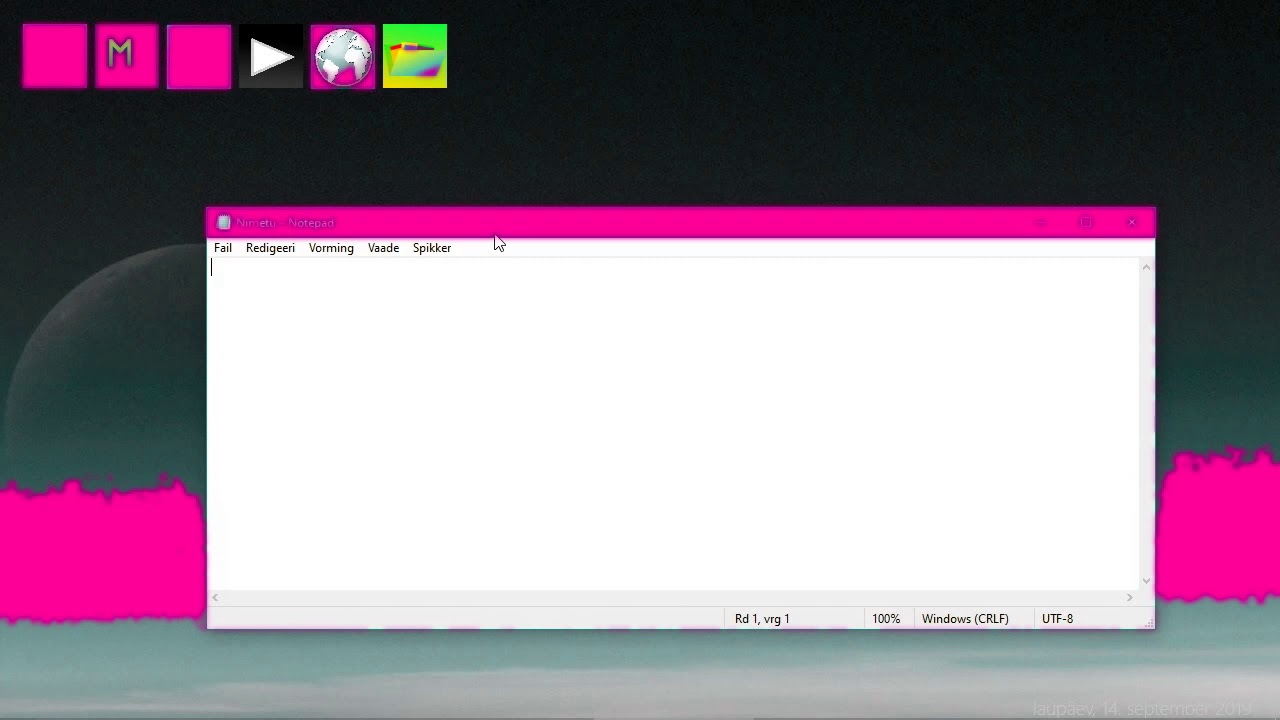Open the globe browser desktop icon
Viewport: 1280px width, 720px height.
tap(343, 57)
